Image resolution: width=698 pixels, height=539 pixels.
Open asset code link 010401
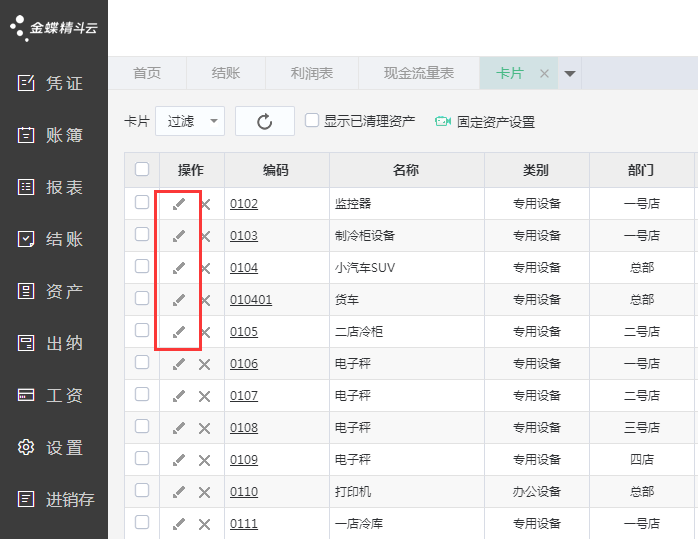point(251,300)
